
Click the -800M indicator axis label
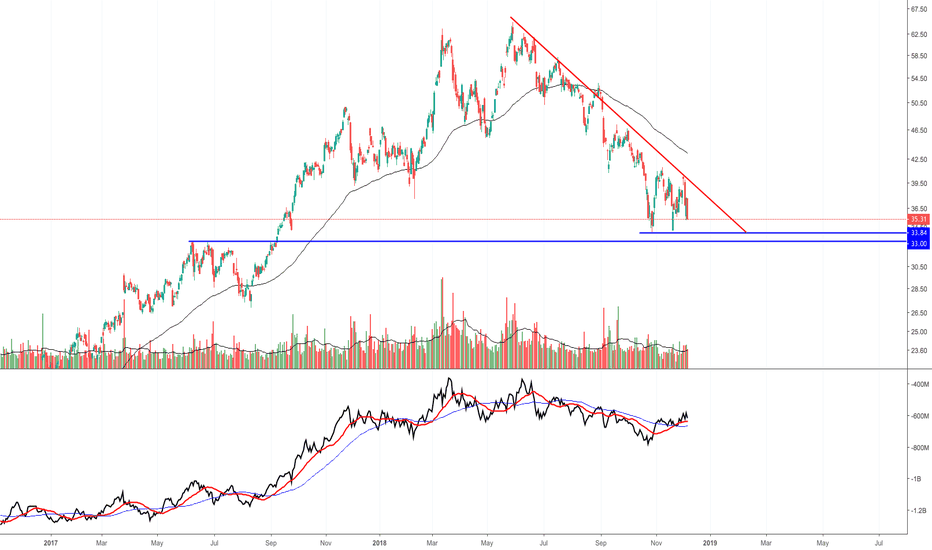tap(920, 448)
